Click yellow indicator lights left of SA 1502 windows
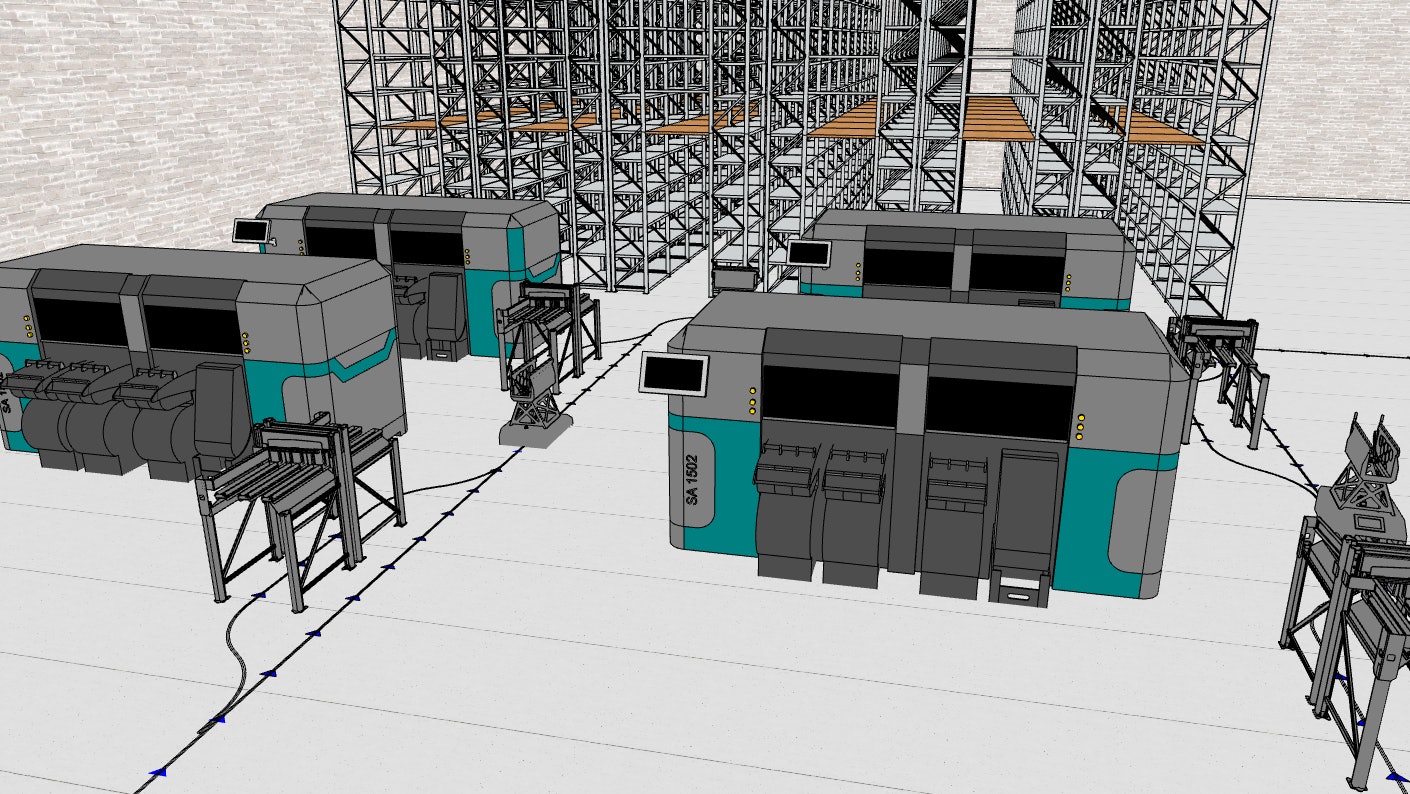Viewport: 1410px width, 794px height. (x=752, y=400)
